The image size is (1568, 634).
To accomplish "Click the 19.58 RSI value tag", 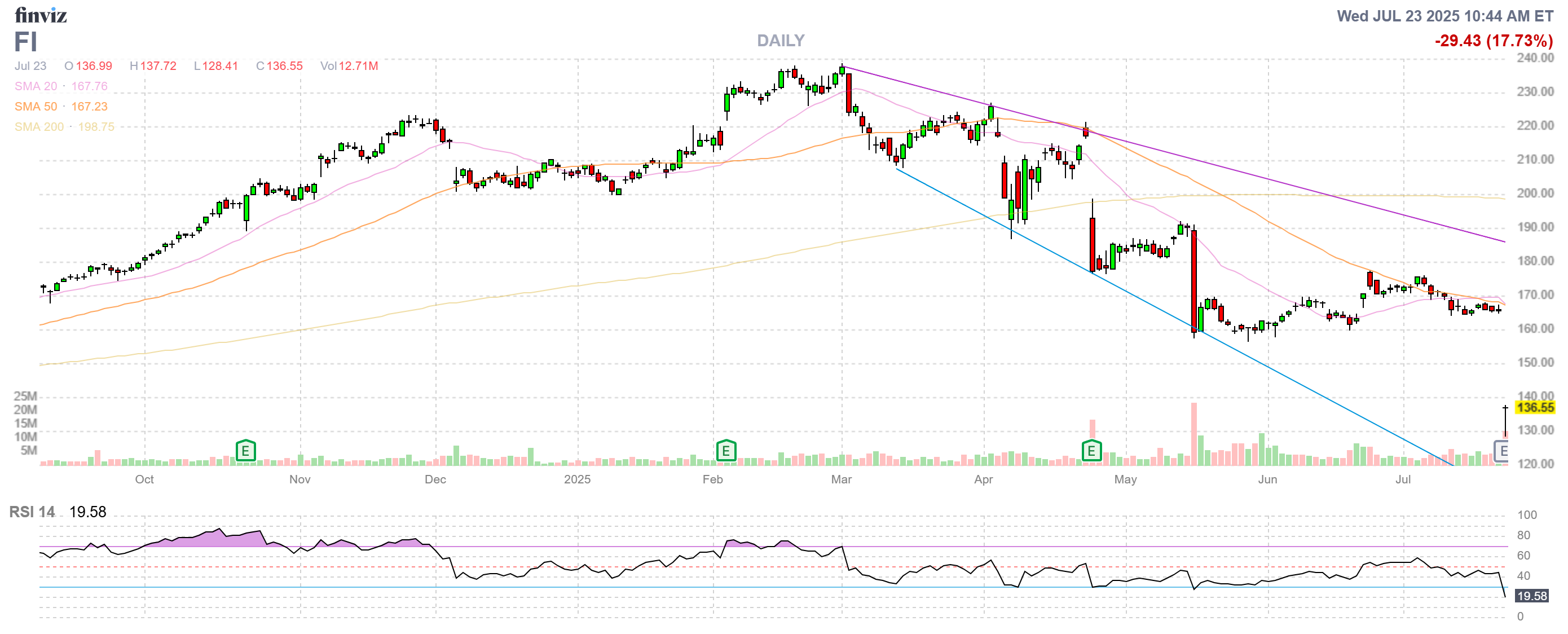I will (1531, 596).
